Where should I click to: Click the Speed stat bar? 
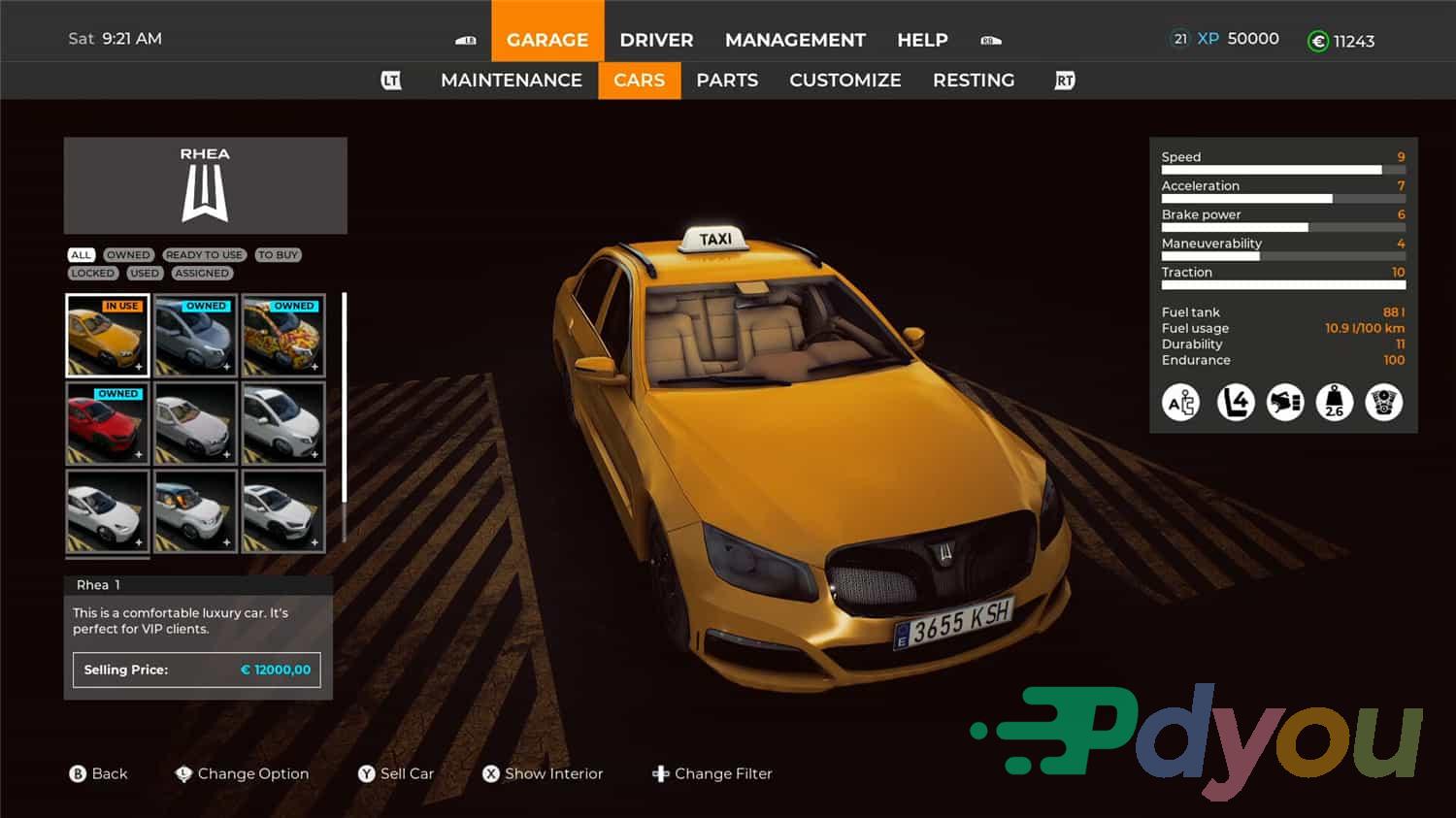pos(1283,170)
